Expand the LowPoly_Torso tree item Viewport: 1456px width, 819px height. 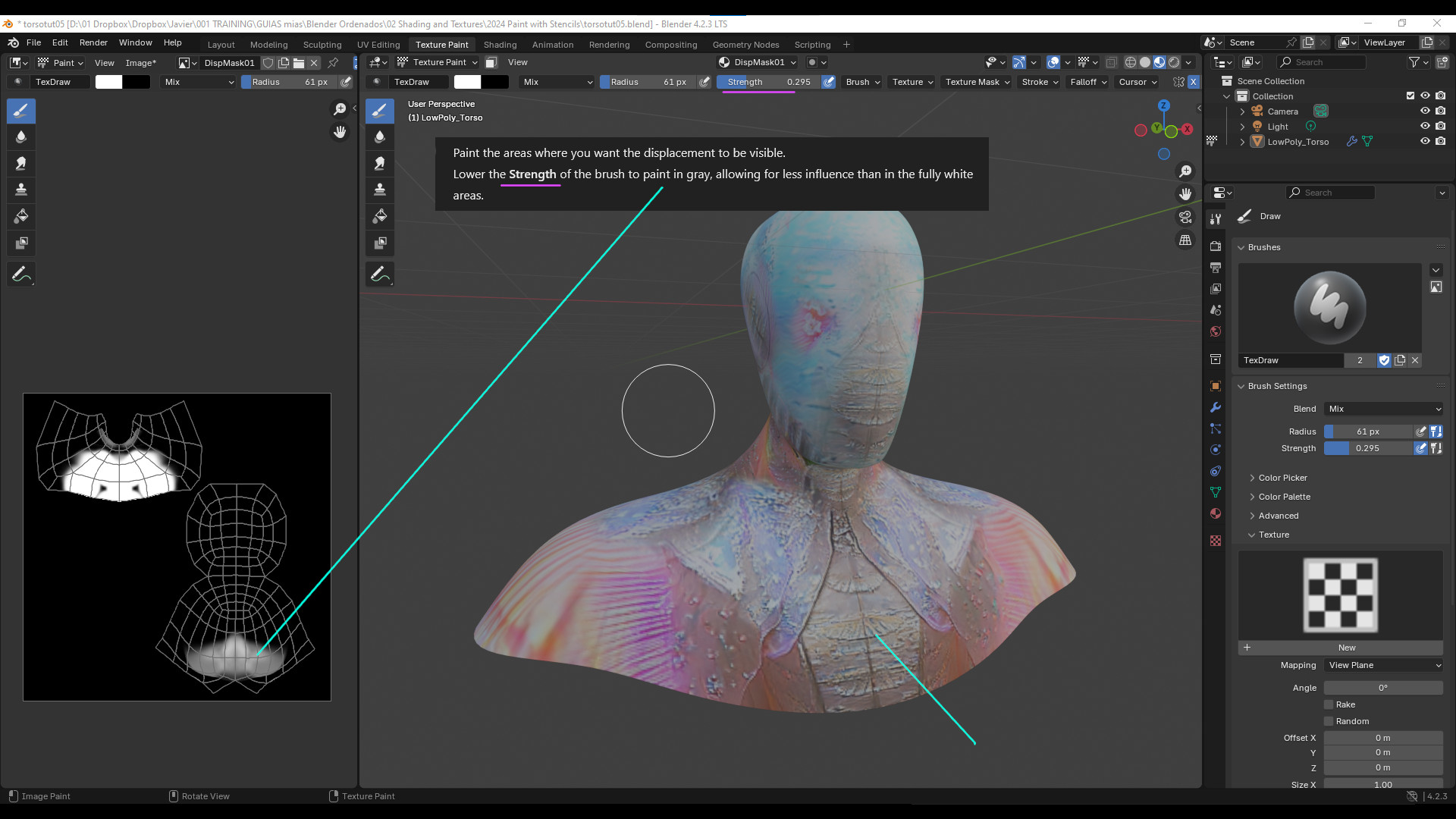coord(1242,142)
